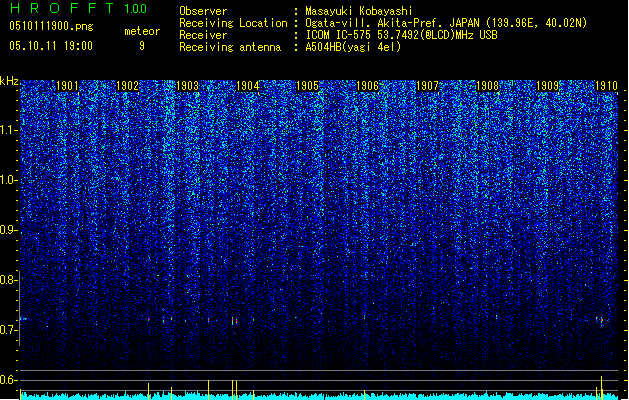Click the 'Receiving antenna' label
The width and height of the screenshot is (629, 400).
click(x=230, y=47)
